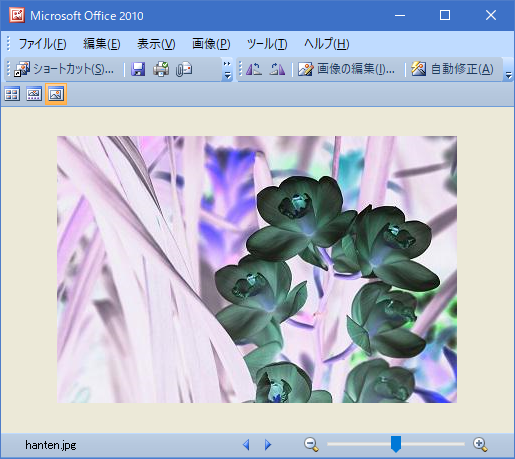
Task: Rotate image right using rotate icon
Action: click(x=277, y=69)
